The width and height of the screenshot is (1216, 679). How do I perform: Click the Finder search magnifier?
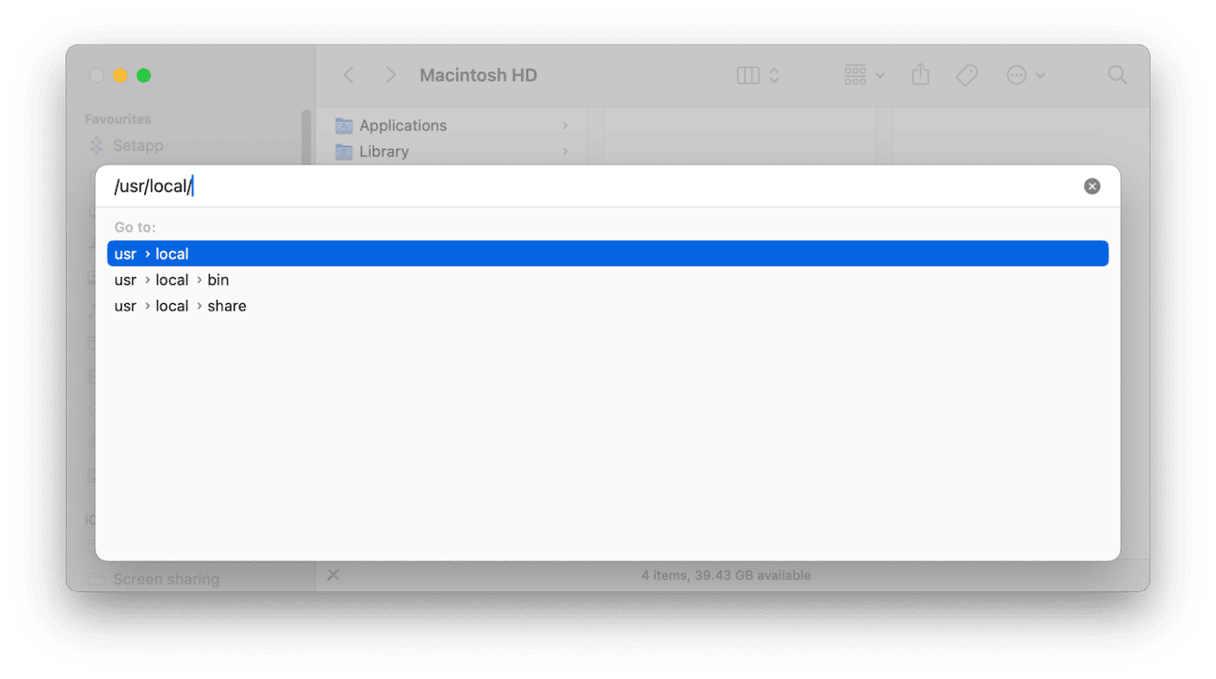point(1117,75)
